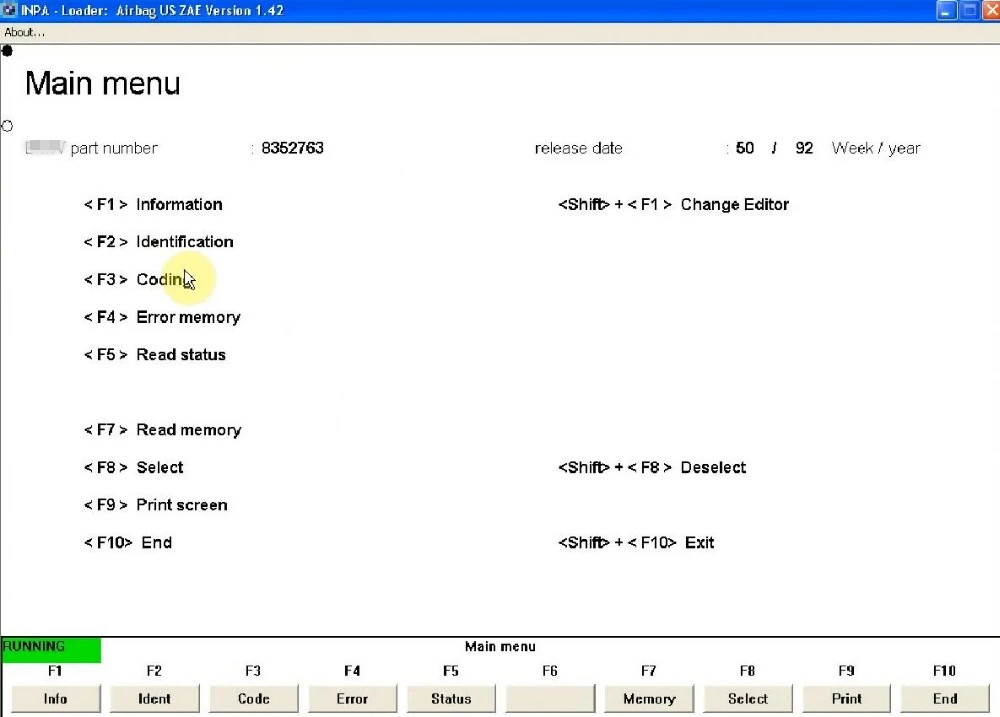
Task: Click the Print button under F9
Action: tap(846, 699)
